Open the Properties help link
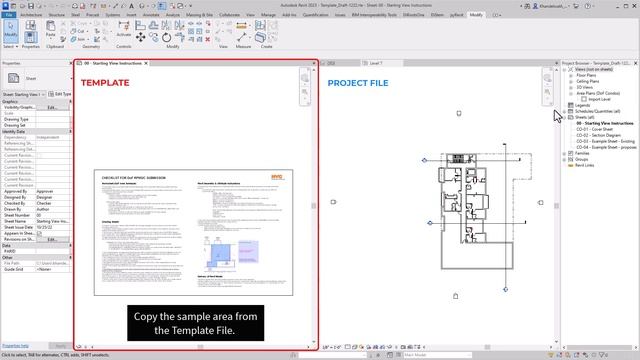Image resolution: width=640 pixels, height=360 pixels. pyautogui.click(x=15, y=346)
